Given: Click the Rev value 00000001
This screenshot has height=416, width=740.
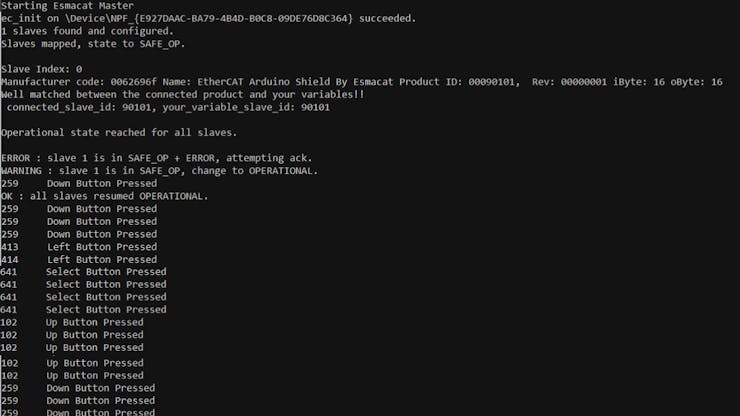Looking at the screenshot, I should tap(588, 82).
